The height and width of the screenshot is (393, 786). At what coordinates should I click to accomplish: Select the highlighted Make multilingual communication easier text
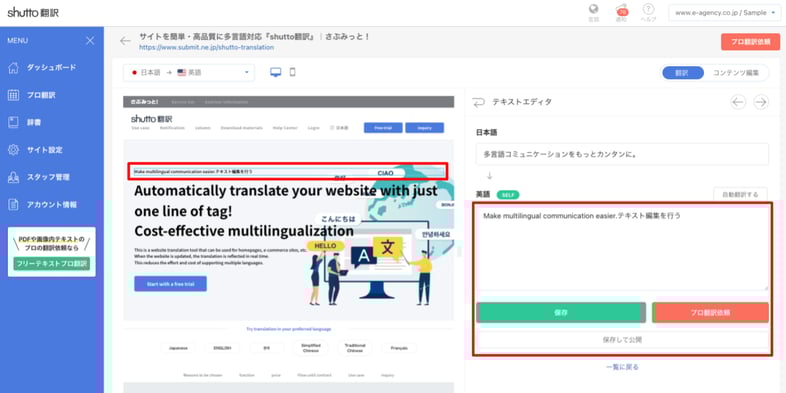click(x=288, y=171)
